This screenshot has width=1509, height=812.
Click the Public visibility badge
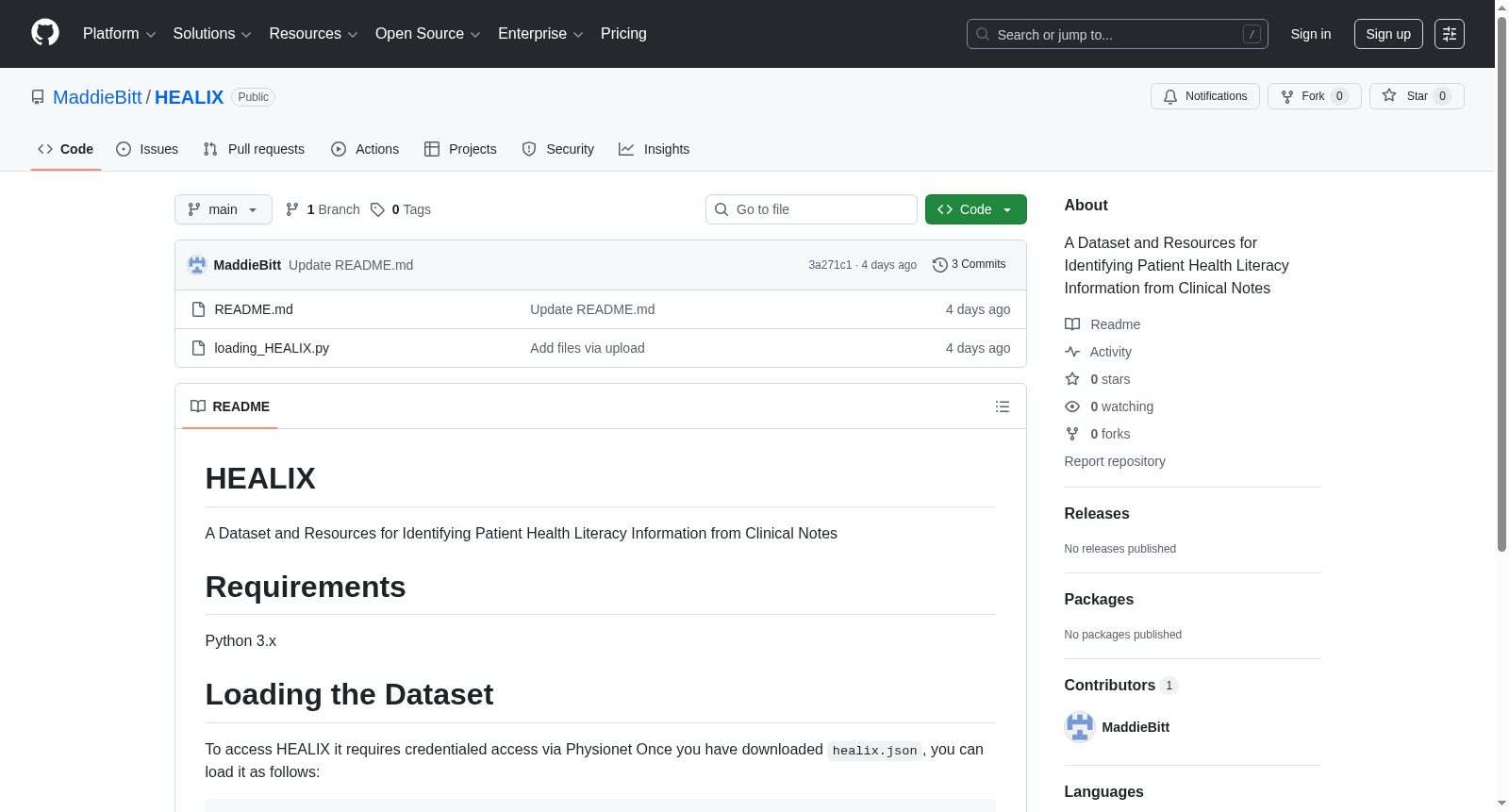pos(253,97)
